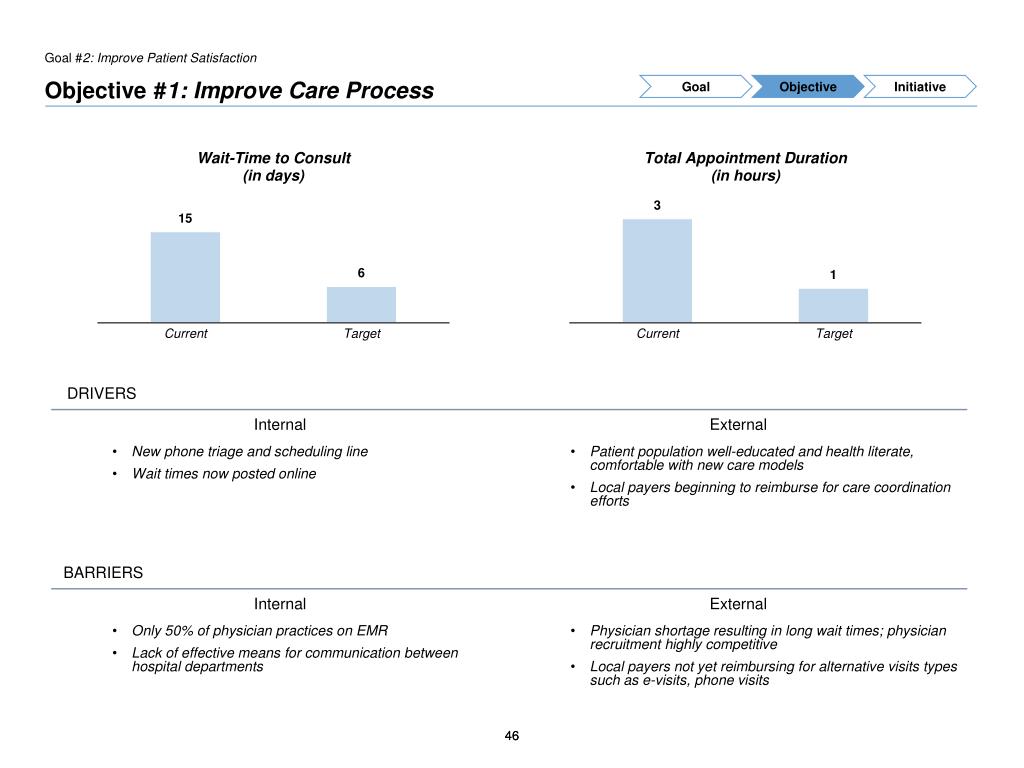Click the page number 46
Image resolution: width=1024 pixels, height=768 pixels.
512,737
